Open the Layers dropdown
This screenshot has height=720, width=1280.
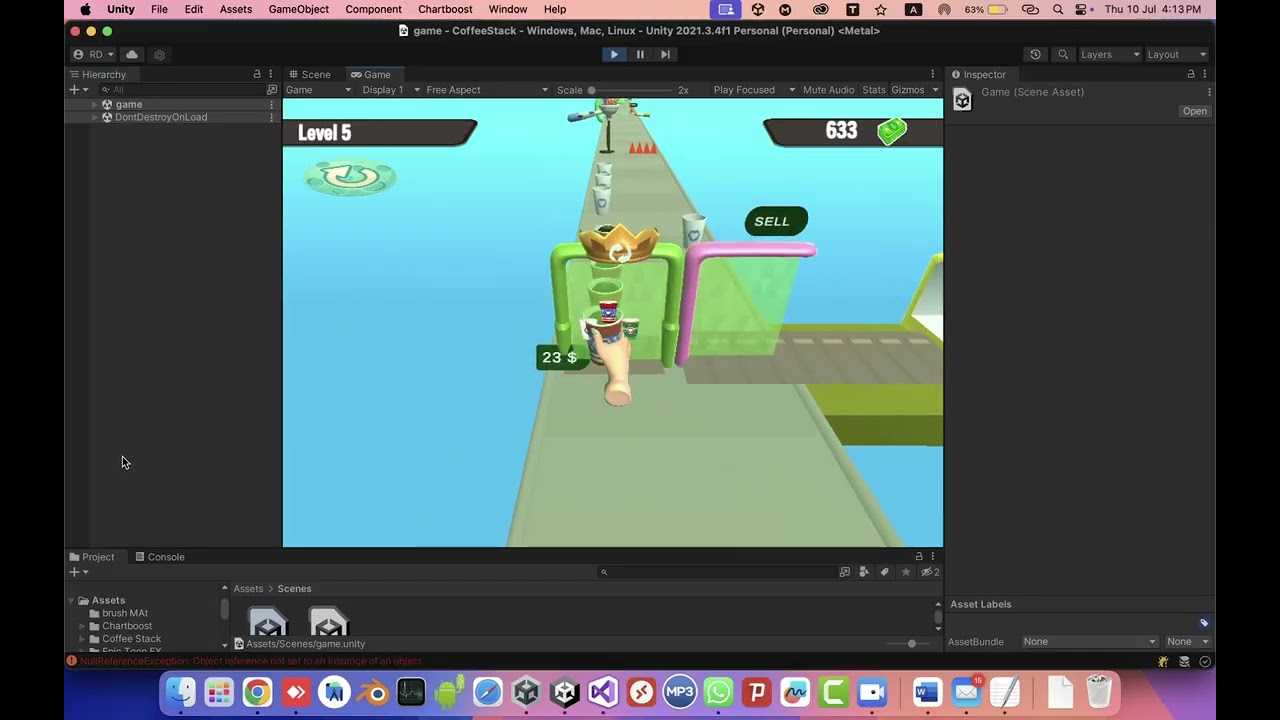1110,54
